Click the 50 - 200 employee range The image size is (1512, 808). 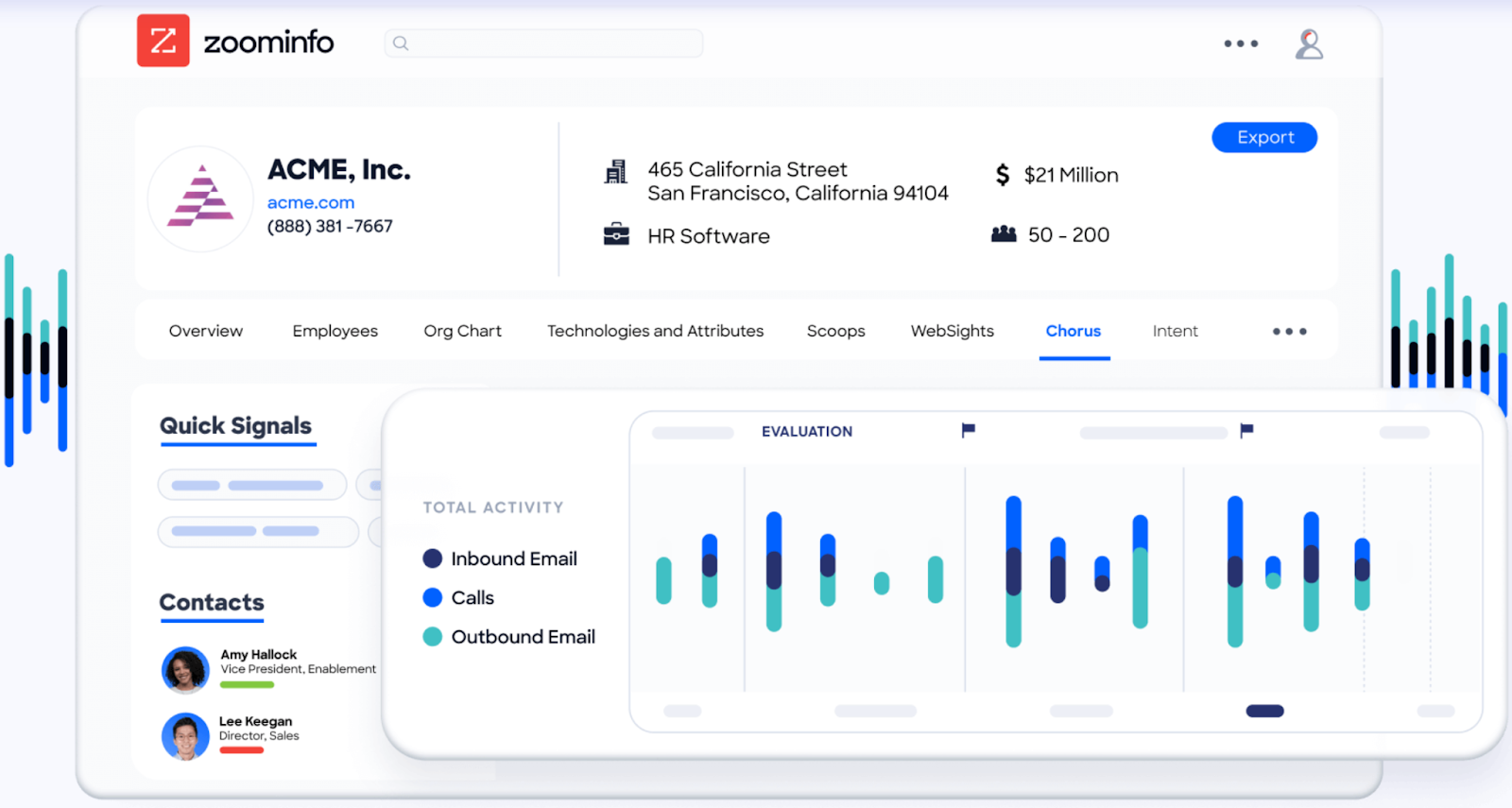[x=1069, y=234]
